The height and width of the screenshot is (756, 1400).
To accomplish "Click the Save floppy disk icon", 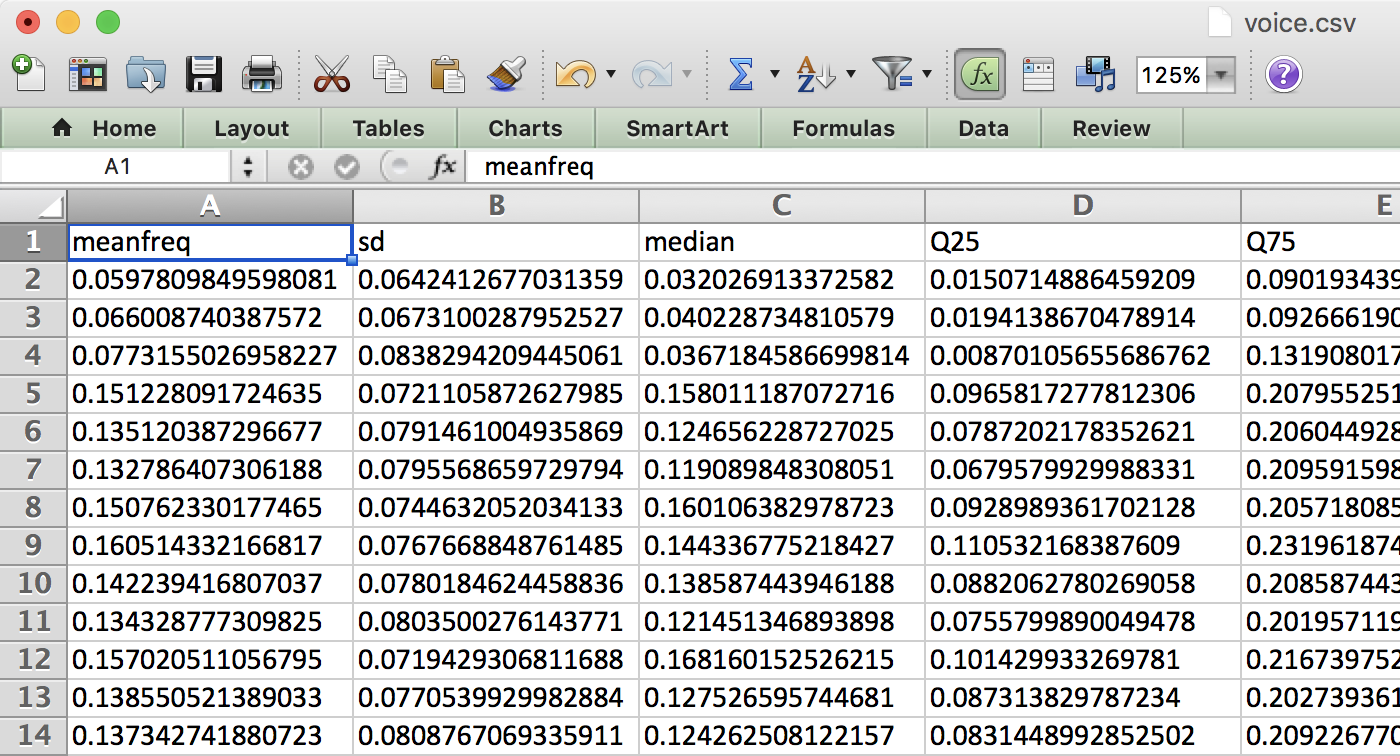I will (204, 75).
